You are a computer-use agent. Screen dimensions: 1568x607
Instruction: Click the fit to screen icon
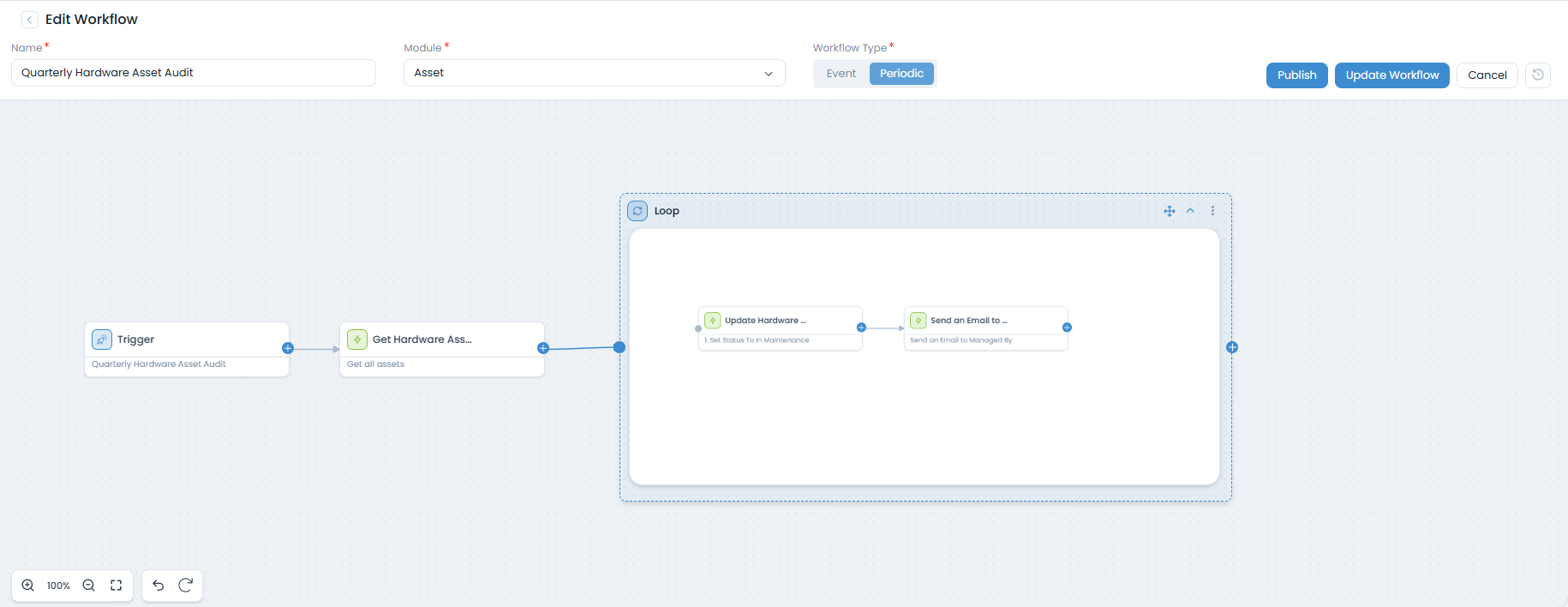click(x=117, y=586)
